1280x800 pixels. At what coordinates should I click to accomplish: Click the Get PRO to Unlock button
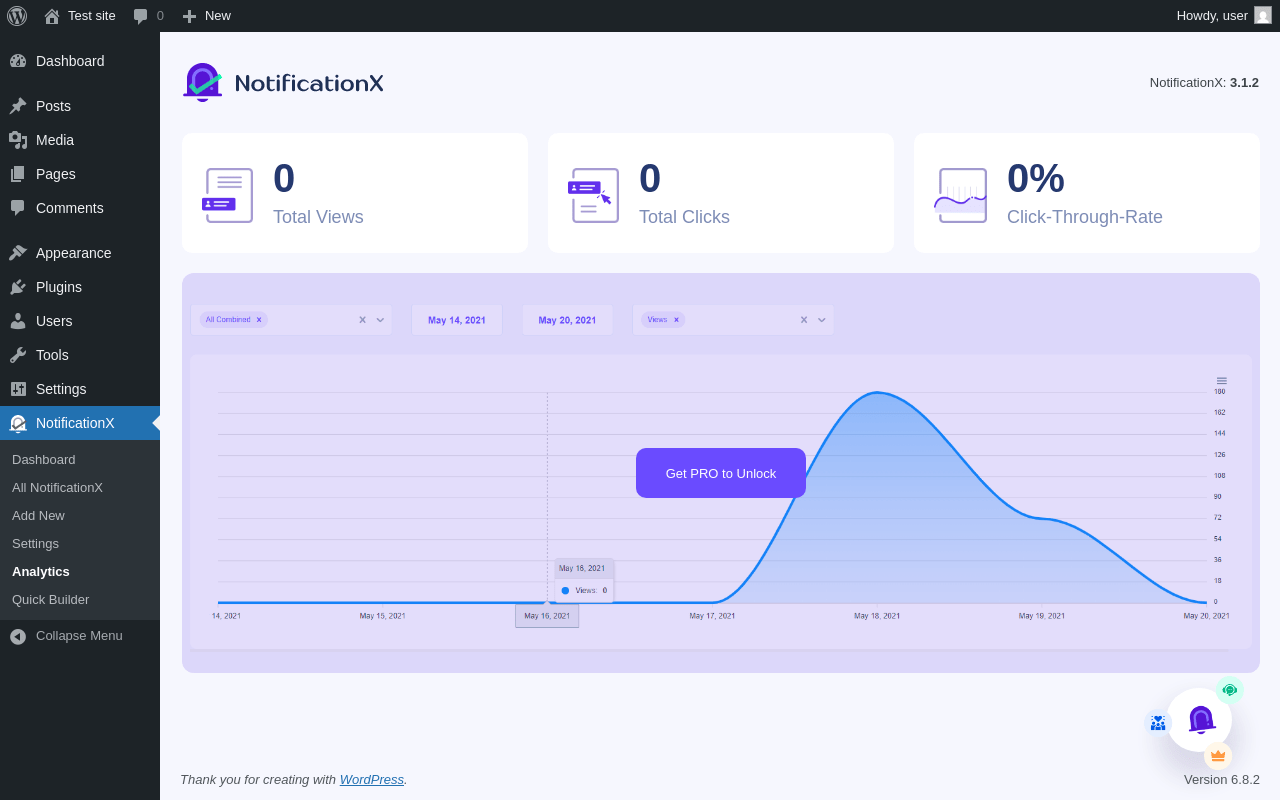(x=721, y=473)
